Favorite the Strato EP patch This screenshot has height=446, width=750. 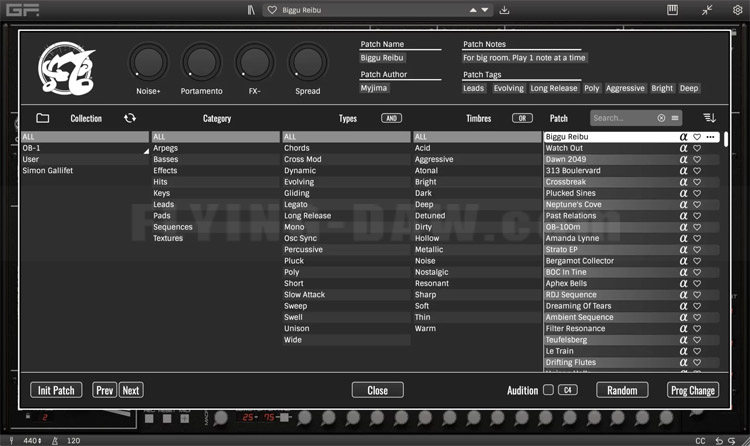click(x=697, y=250)
